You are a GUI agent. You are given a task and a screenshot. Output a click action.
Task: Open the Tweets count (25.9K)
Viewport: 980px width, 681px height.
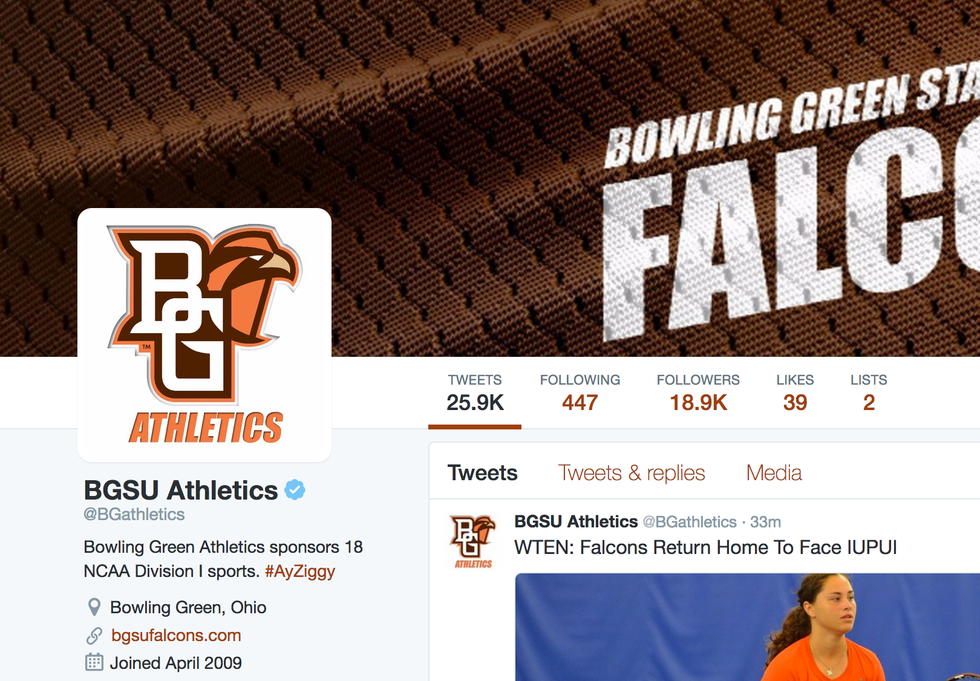475,392
